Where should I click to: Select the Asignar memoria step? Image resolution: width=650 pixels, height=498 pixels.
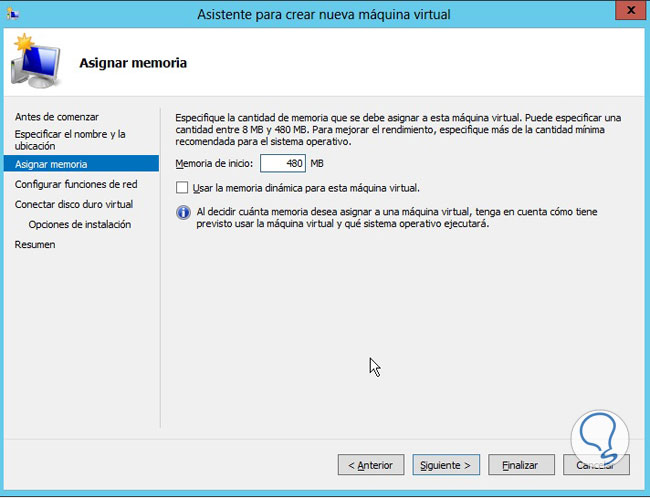(81, 164)
